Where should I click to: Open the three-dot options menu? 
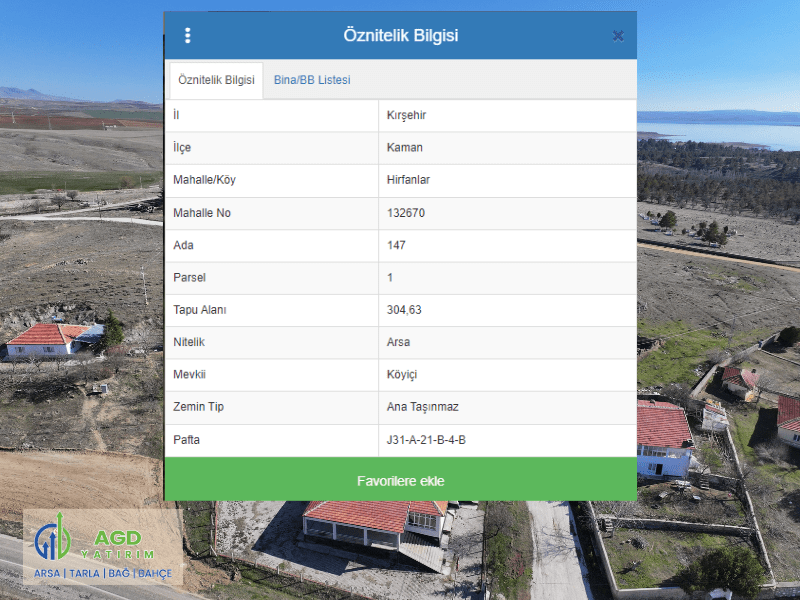coord(187,36)
